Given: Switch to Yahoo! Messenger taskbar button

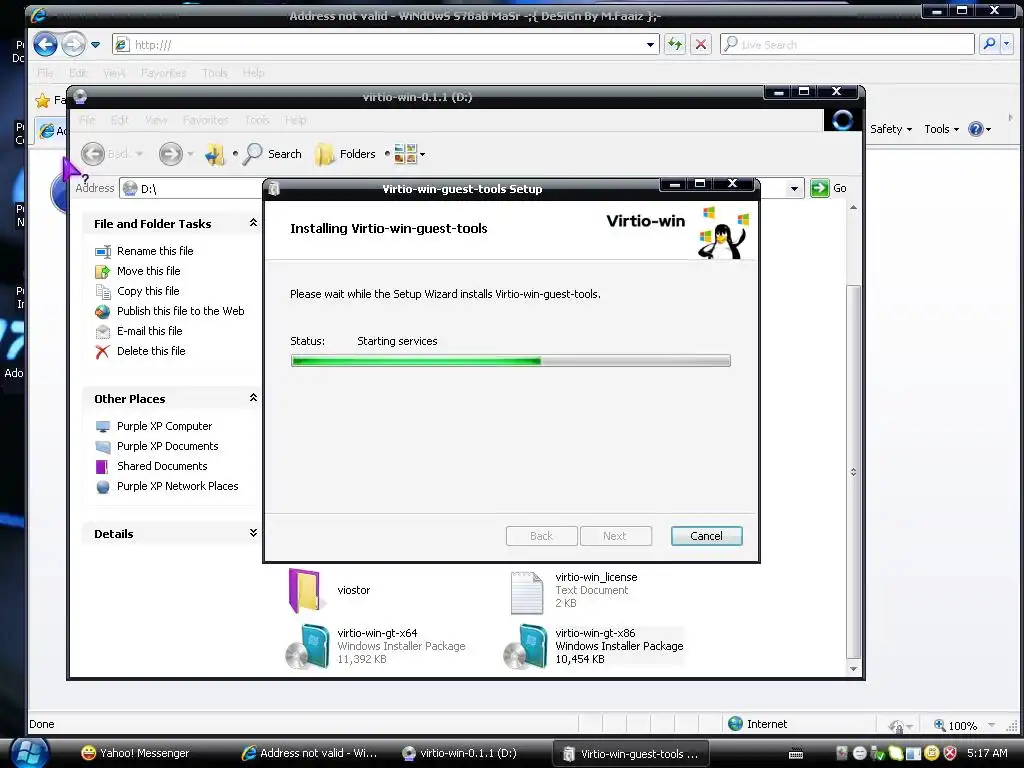Looking at the screenshot, I should pyautogui.click(x=135, y=753).
